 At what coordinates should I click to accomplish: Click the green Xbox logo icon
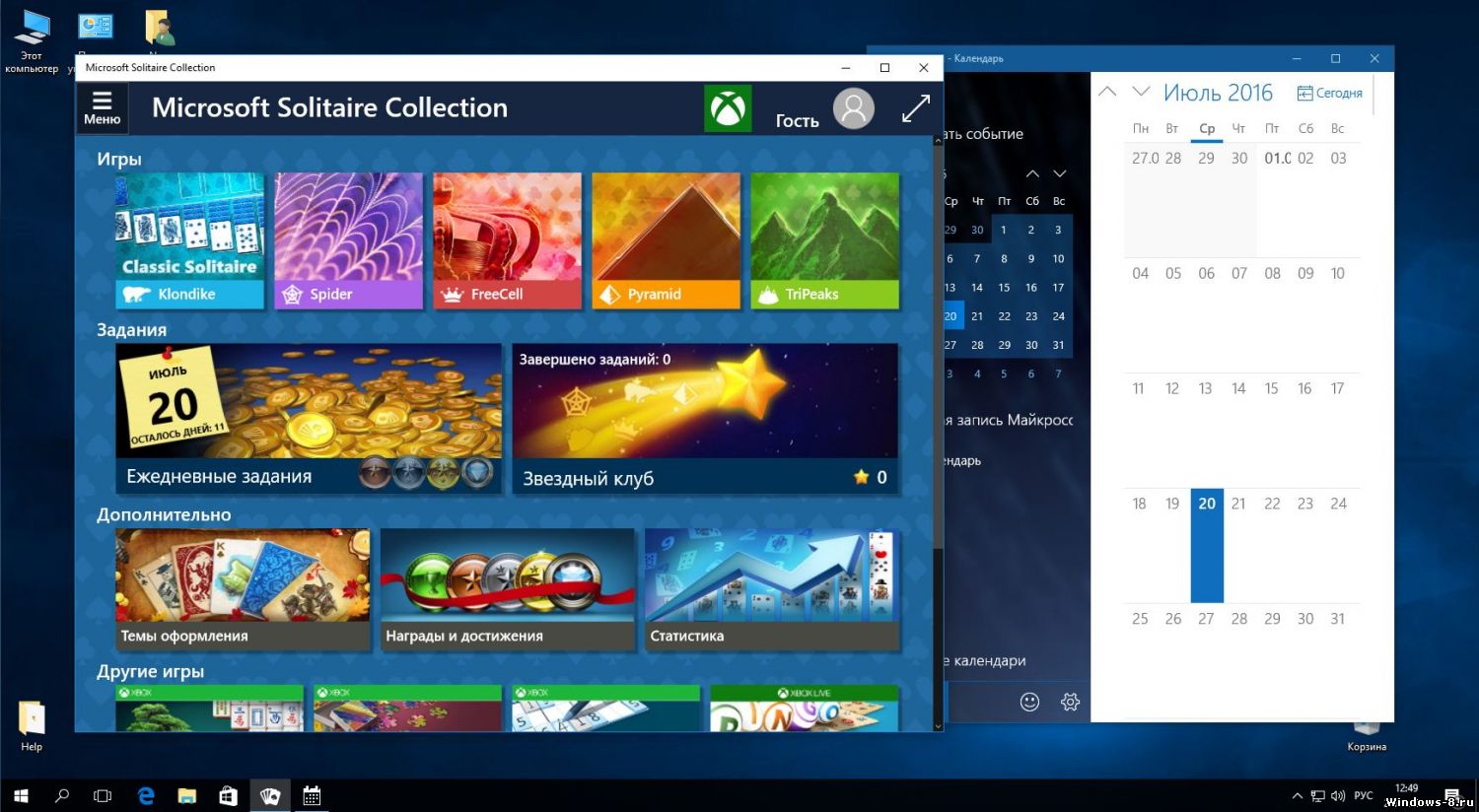pyautogui.click(x=728, y=108)
